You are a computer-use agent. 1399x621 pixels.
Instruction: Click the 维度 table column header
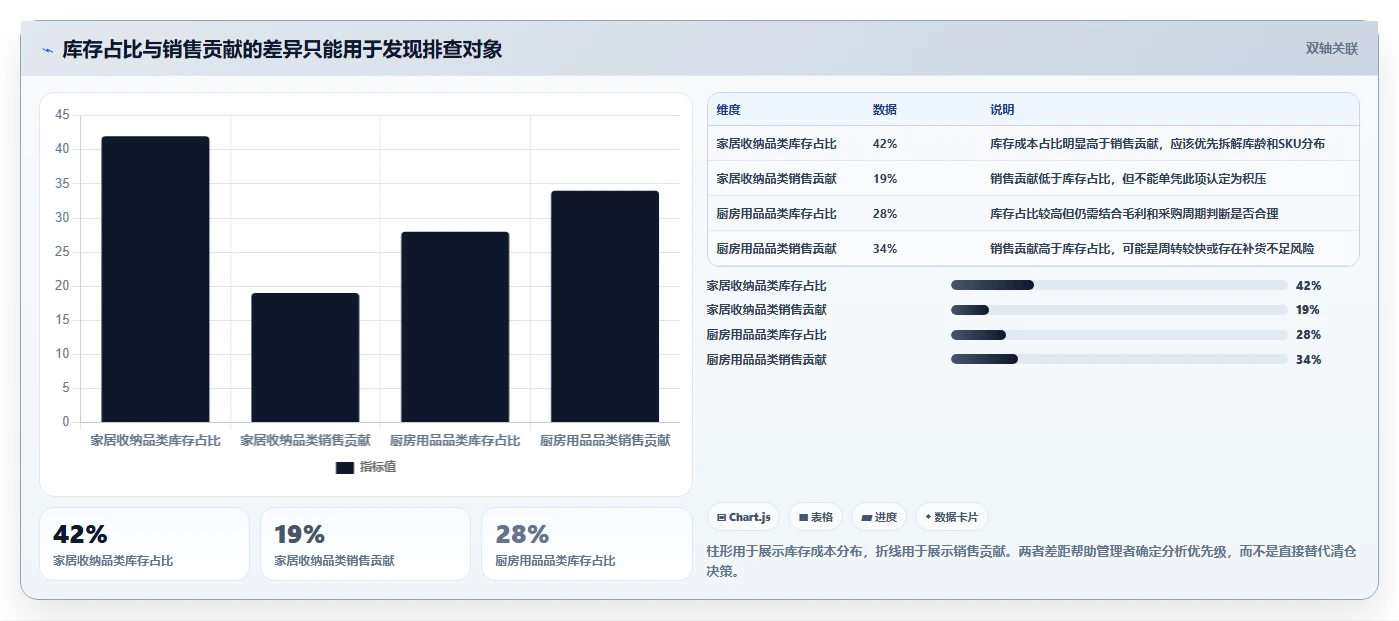point(729,110)
